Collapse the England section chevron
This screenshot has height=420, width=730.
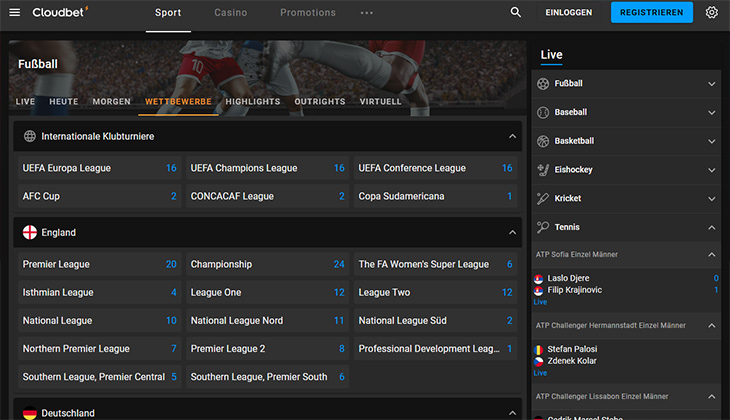512,232
